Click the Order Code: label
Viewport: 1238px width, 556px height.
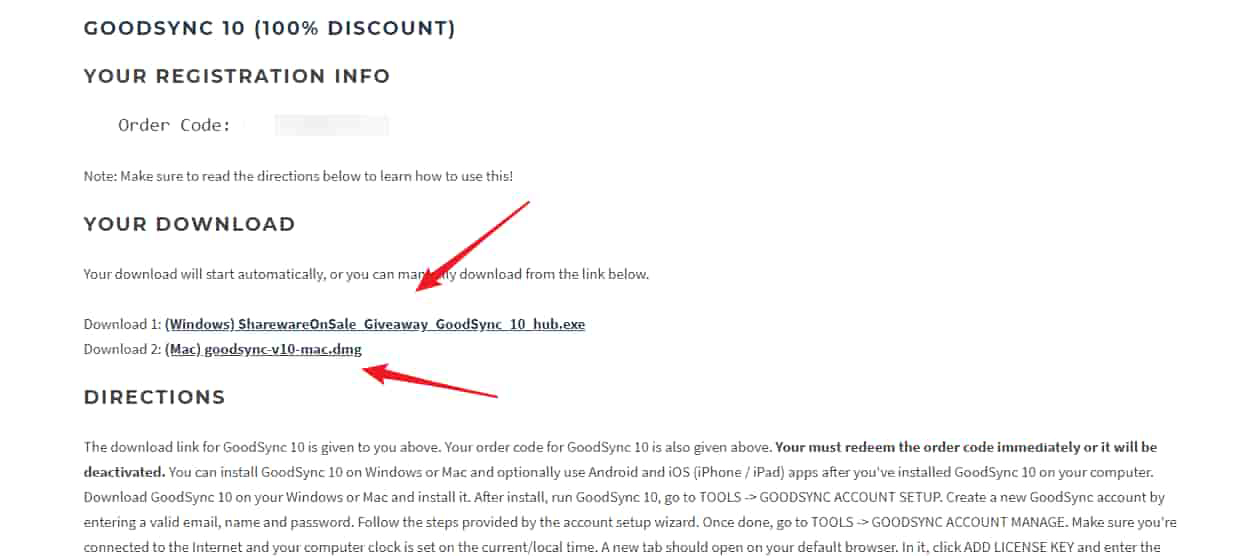(x=175, y=125)
